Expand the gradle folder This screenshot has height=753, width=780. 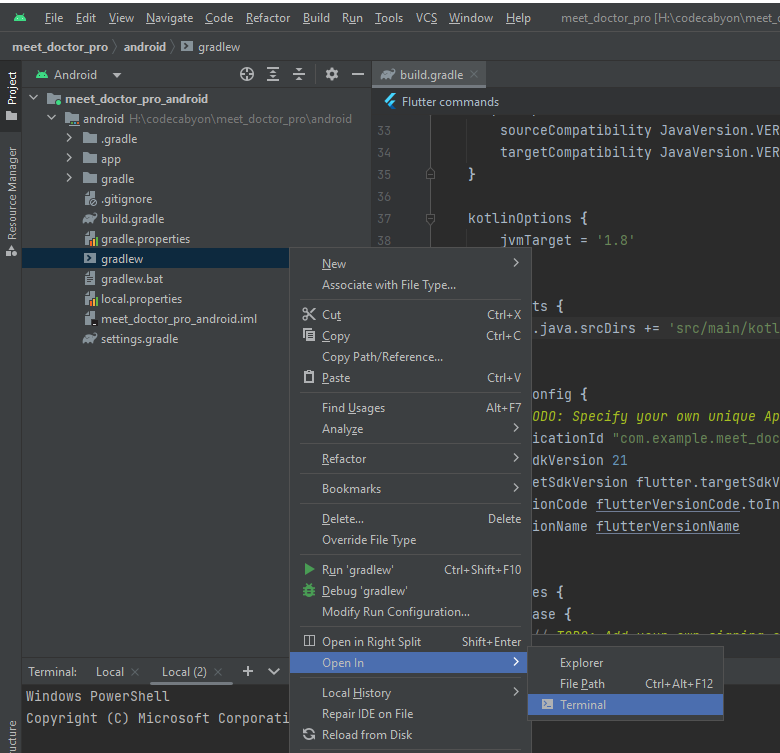pyautogui.click(x=69, y=178)
